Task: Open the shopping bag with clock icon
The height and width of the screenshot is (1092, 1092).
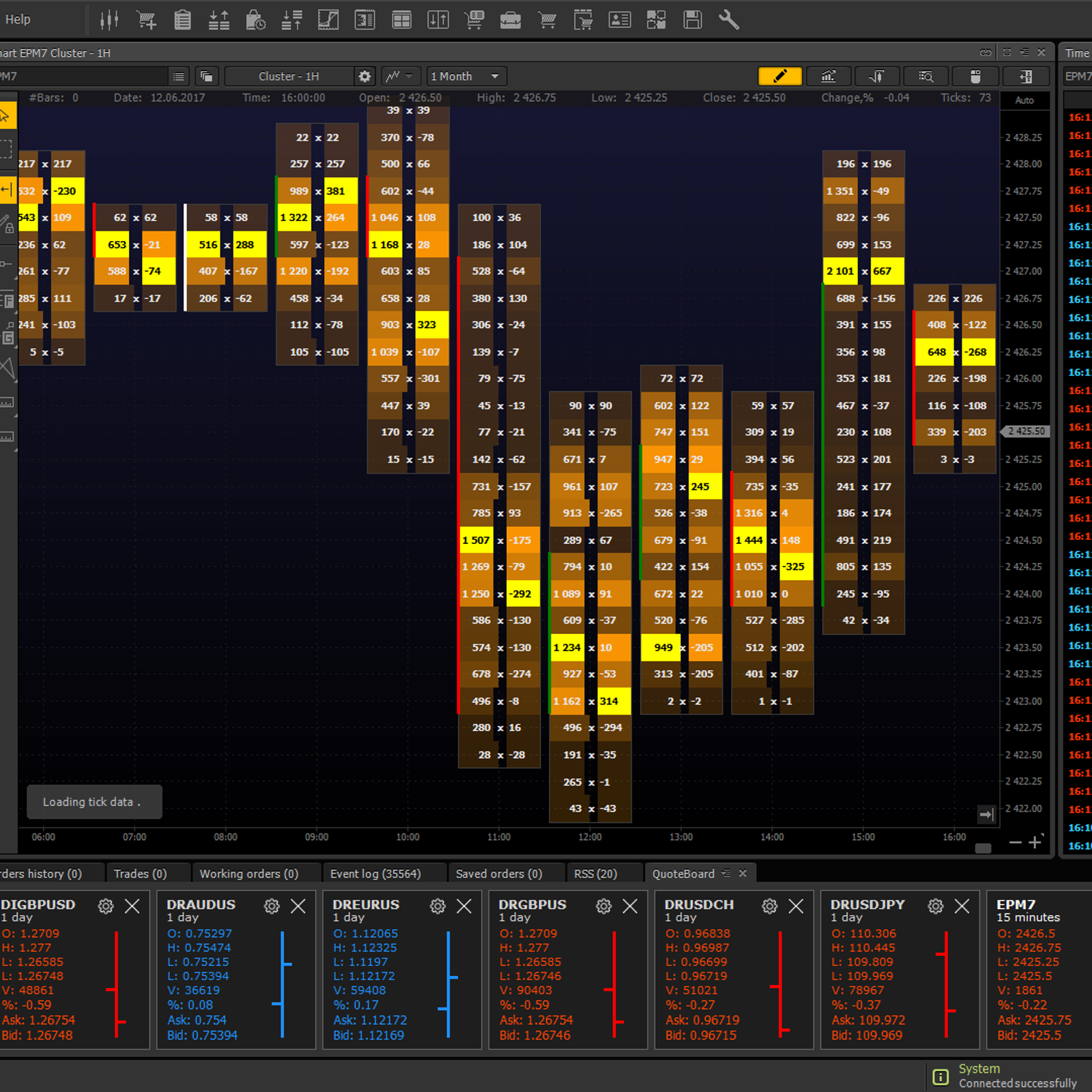Action: tap(255, 20)
